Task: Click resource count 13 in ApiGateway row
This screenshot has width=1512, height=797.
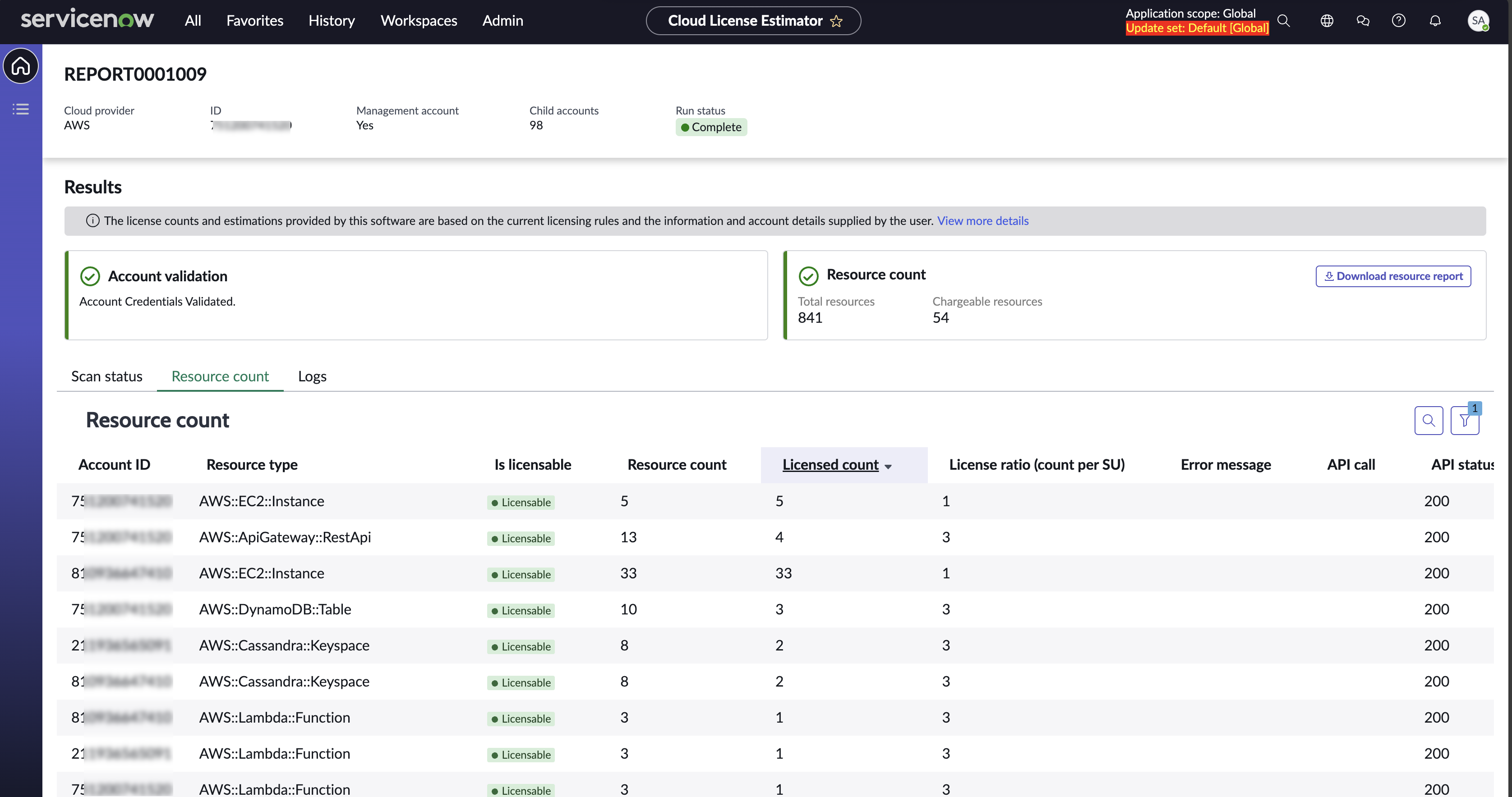Action: (x=628, y=537)
